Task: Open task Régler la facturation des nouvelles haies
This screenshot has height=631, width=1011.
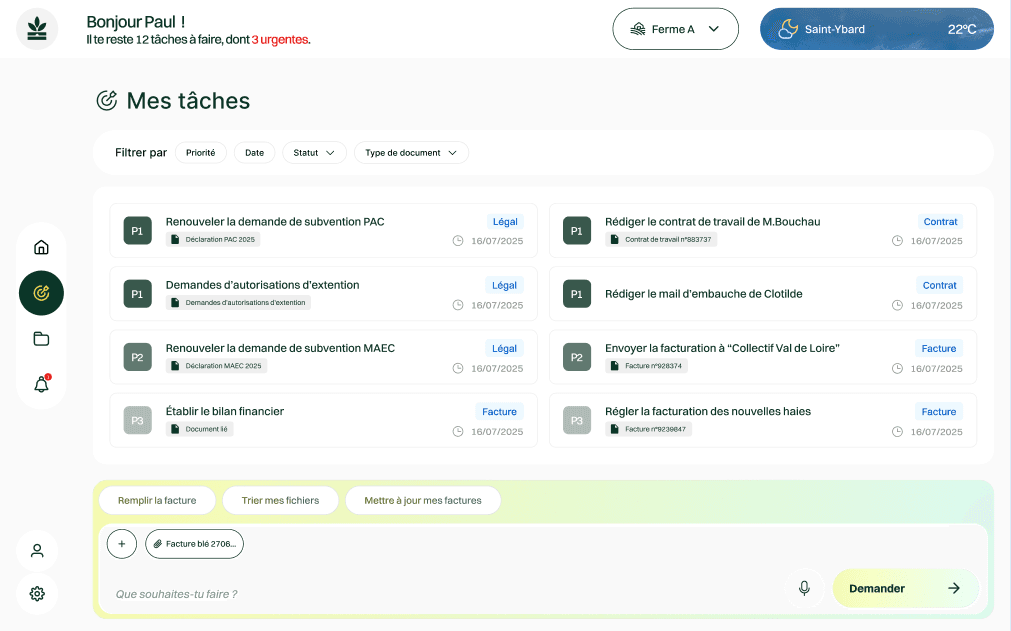Action: [x=763, y=420]
